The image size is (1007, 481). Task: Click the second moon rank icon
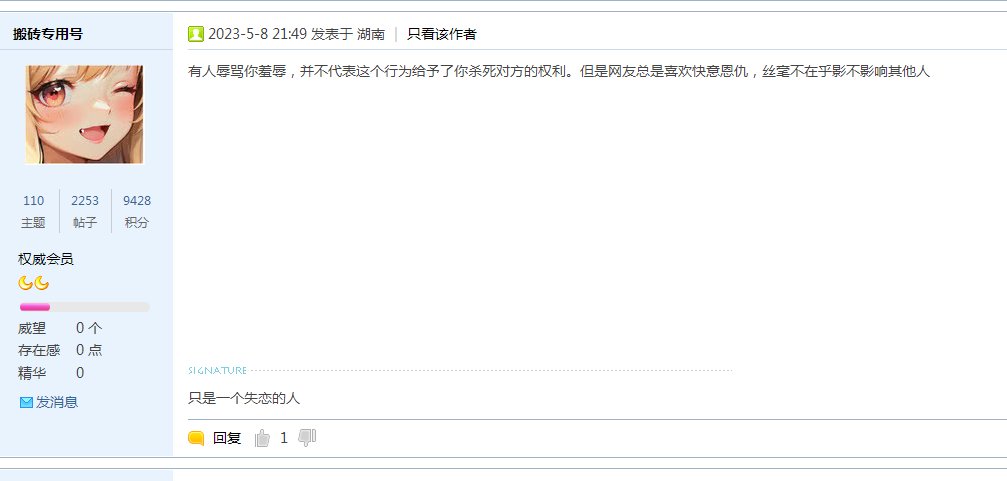(x=42, y=283)
